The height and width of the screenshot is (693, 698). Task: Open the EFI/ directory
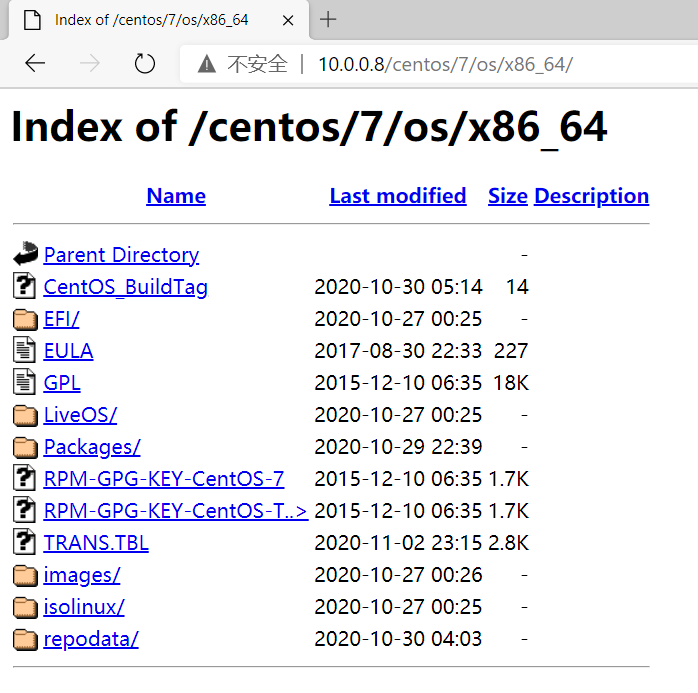click(x=61, y=319)
